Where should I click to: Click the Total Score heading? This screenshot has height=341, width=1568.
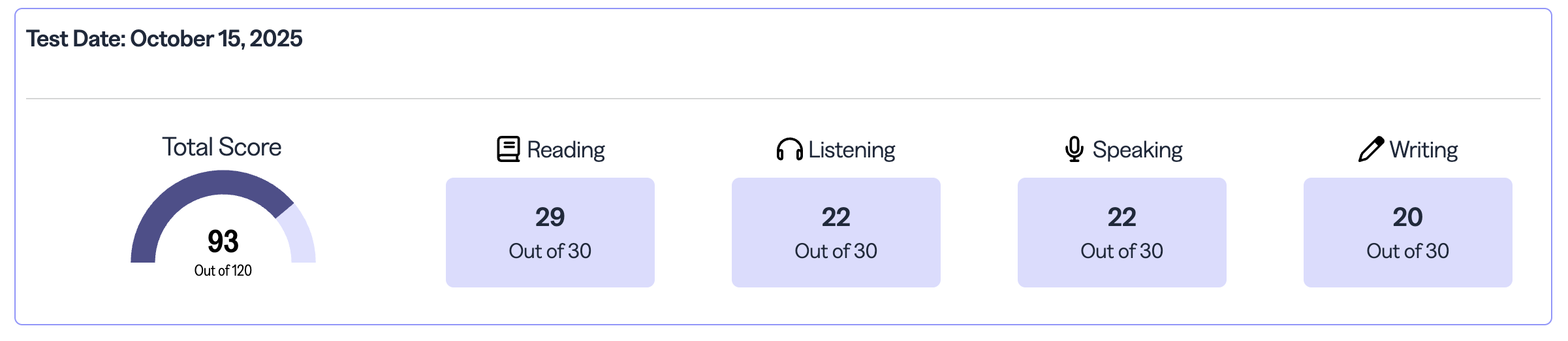point(222,147)
